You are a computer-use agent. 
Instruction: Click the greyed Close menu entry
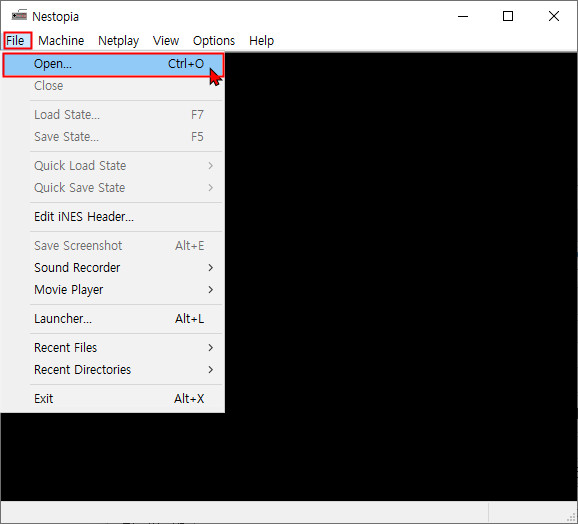point(113,86)
